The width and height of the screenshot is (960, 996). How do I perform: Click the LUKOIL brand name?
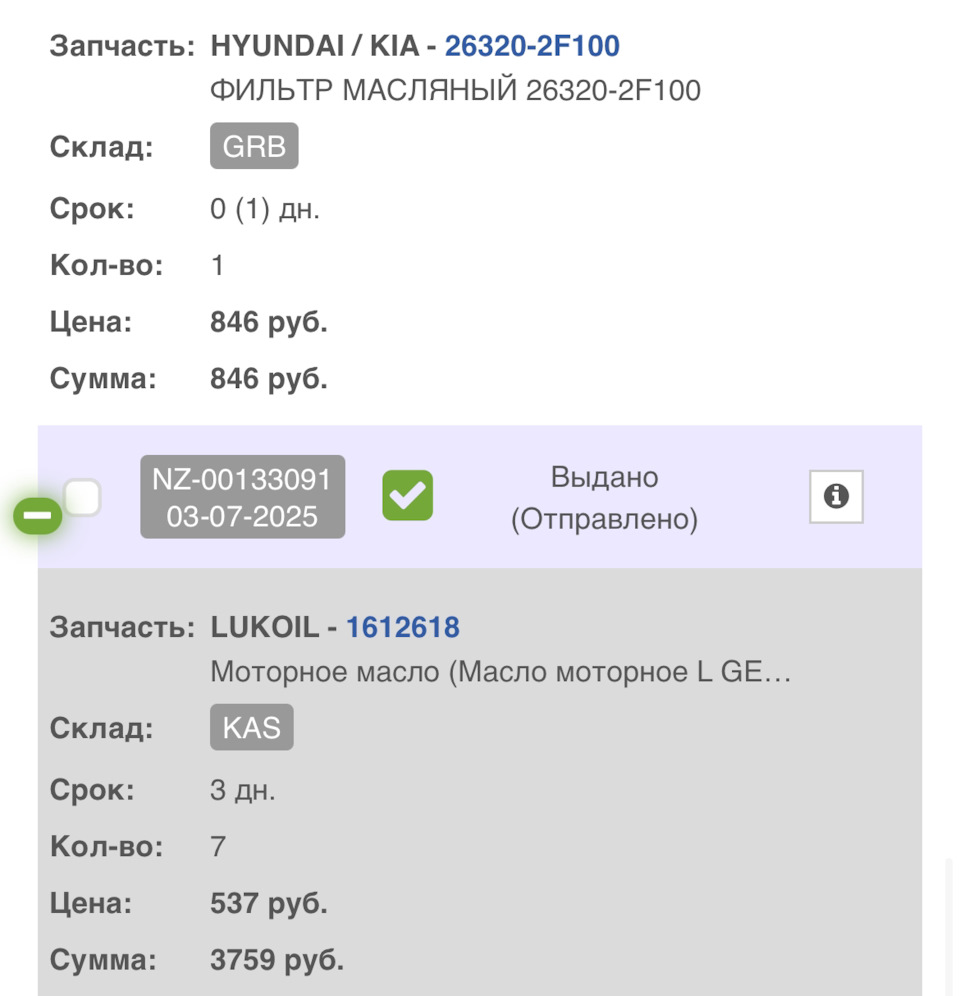(x=265, y=628)
